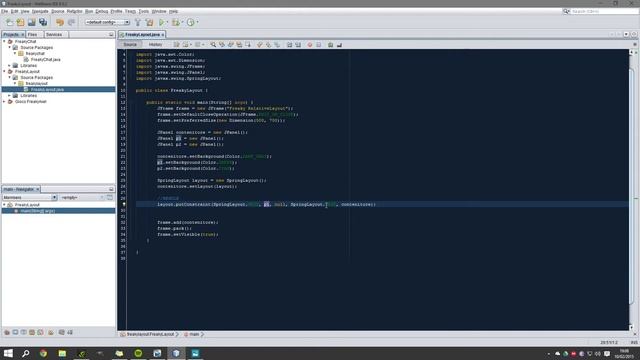640x360 pixels.
Task: Go to next bookmark in editor toolbar
Action: [x=268, y=44]
